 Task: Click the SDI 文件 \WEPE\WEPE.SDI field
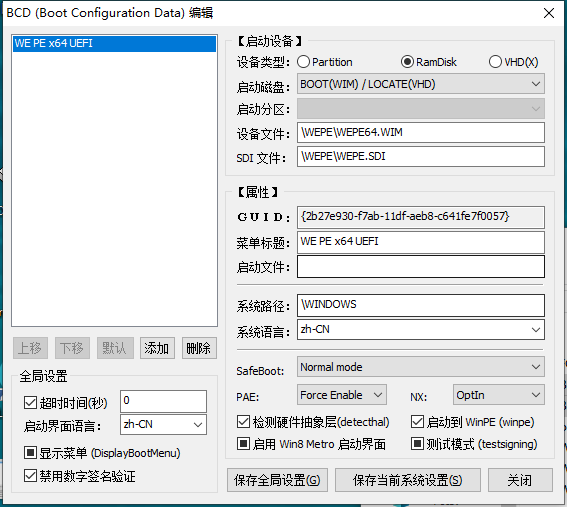click(x=421, y=157)
